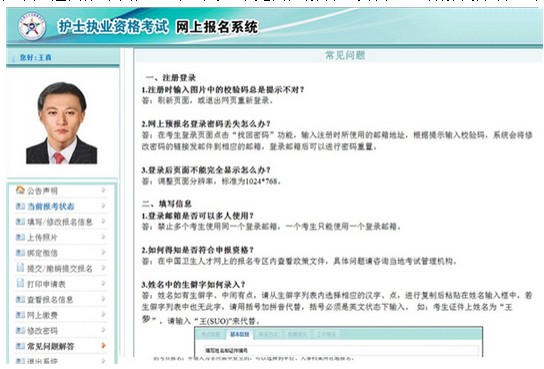The width and height of the screenshot is (544, 369).
Task: Click heading 一、注册登录
Action: click(171, 78)
